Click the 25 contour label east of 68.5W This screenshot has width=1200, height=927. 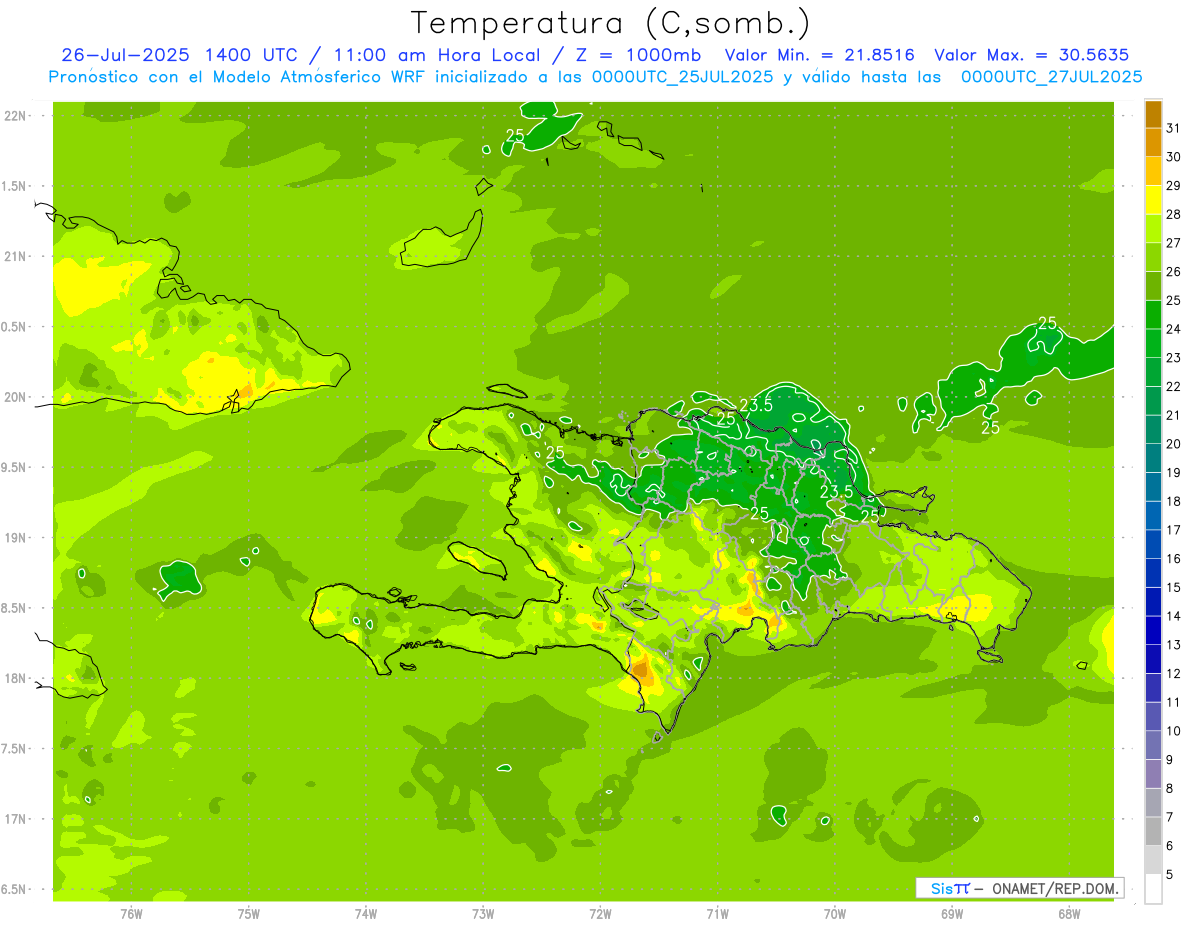[1048, 322]
